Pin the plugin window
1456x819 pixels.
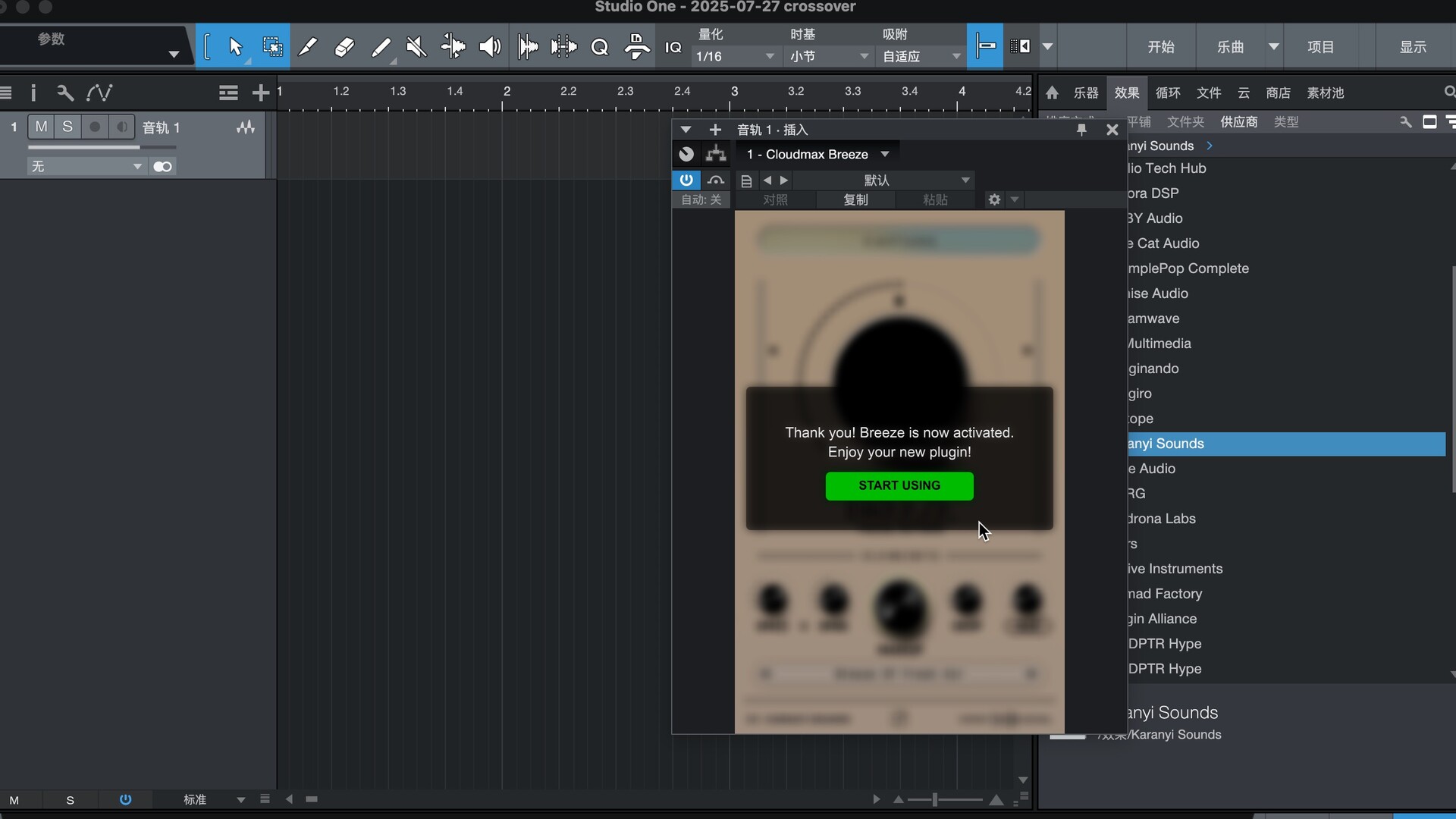(x=1081, y=130)
